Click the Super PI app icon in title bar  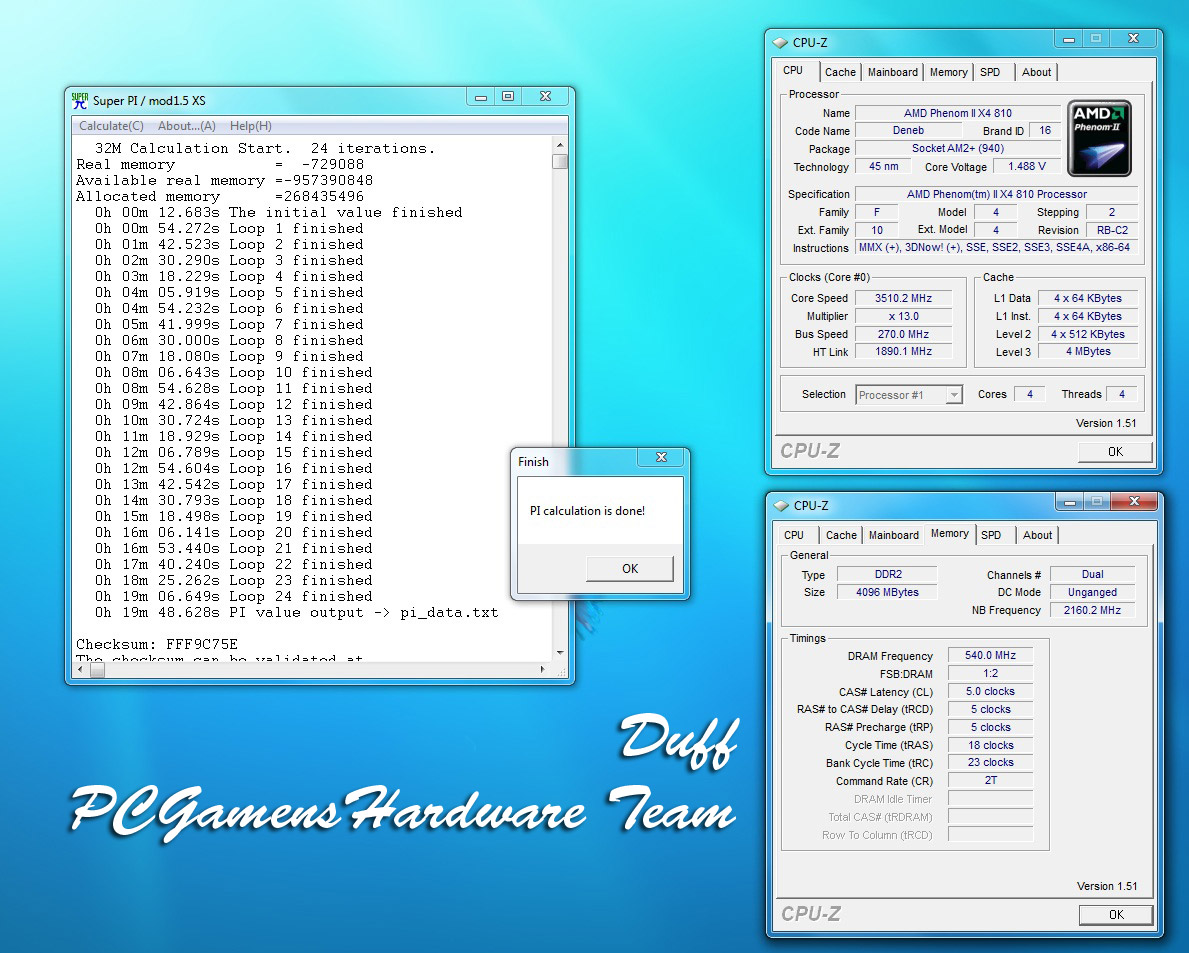(80, 100)
